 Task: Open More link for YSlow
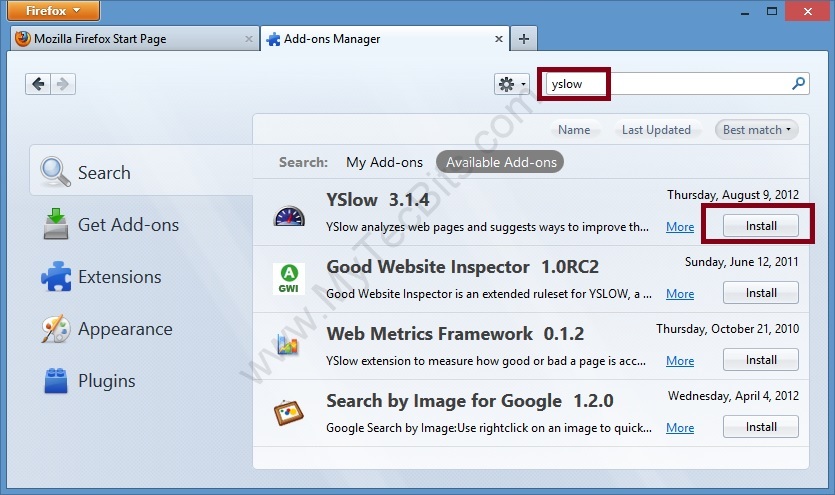[x=680, y=227]
